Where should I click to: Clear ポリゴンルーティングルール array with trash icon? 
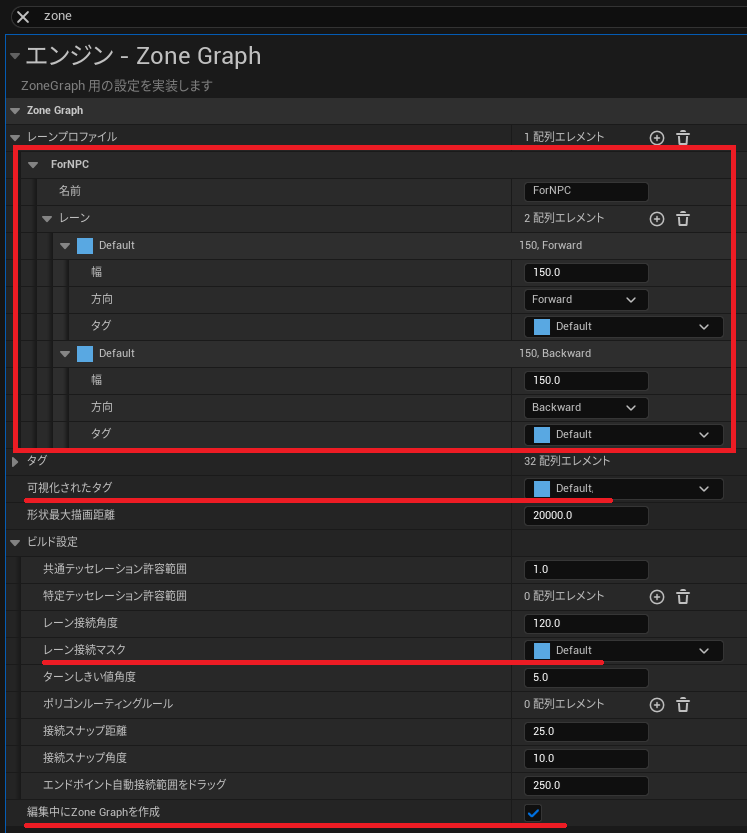coord(683,705)
